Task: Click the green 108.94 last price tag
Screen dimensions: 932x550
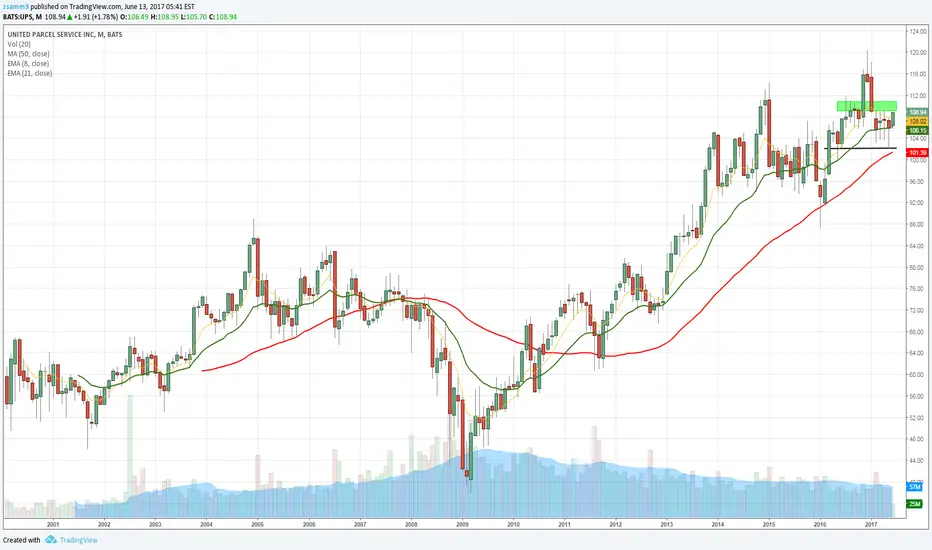Action: (x=917, y=112)
